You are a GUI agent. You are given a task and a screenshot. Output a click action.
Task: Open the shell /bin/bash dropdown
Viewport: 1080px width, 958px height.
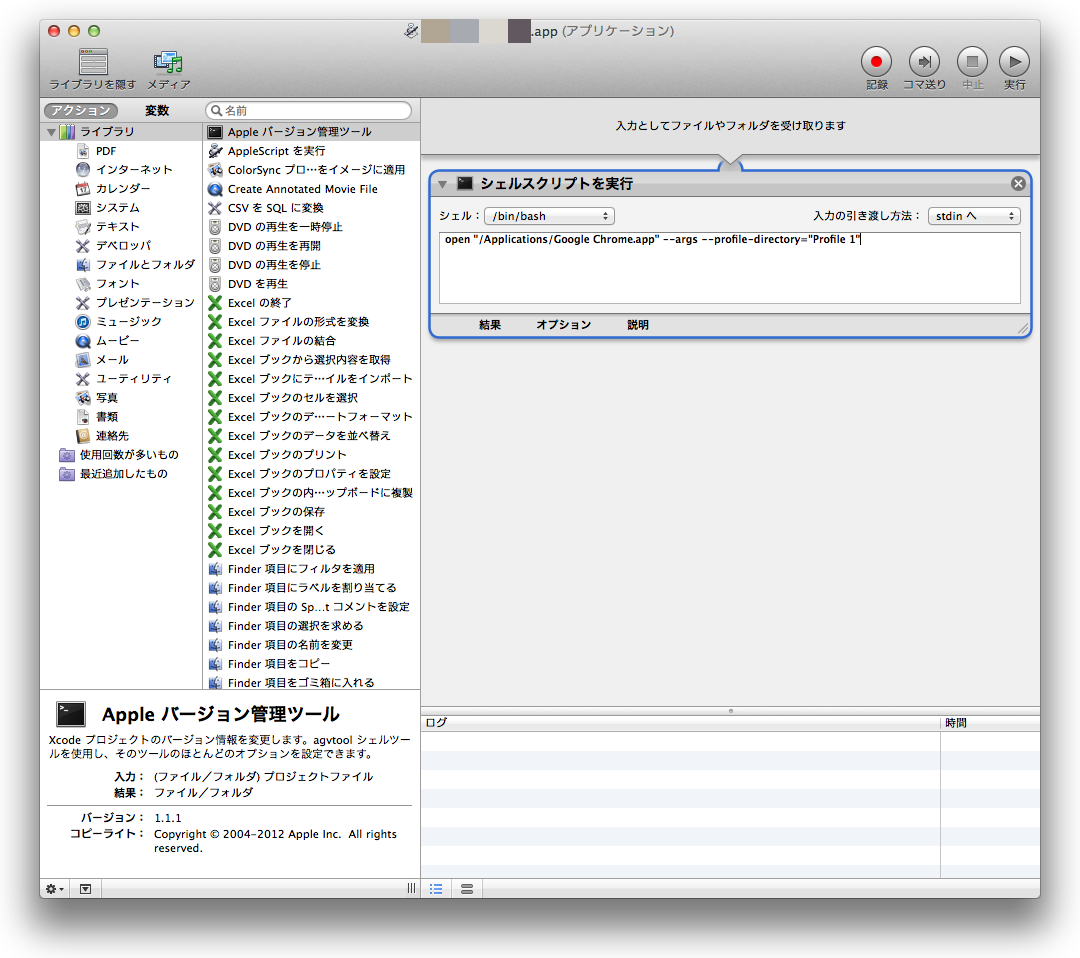(549, 216)
